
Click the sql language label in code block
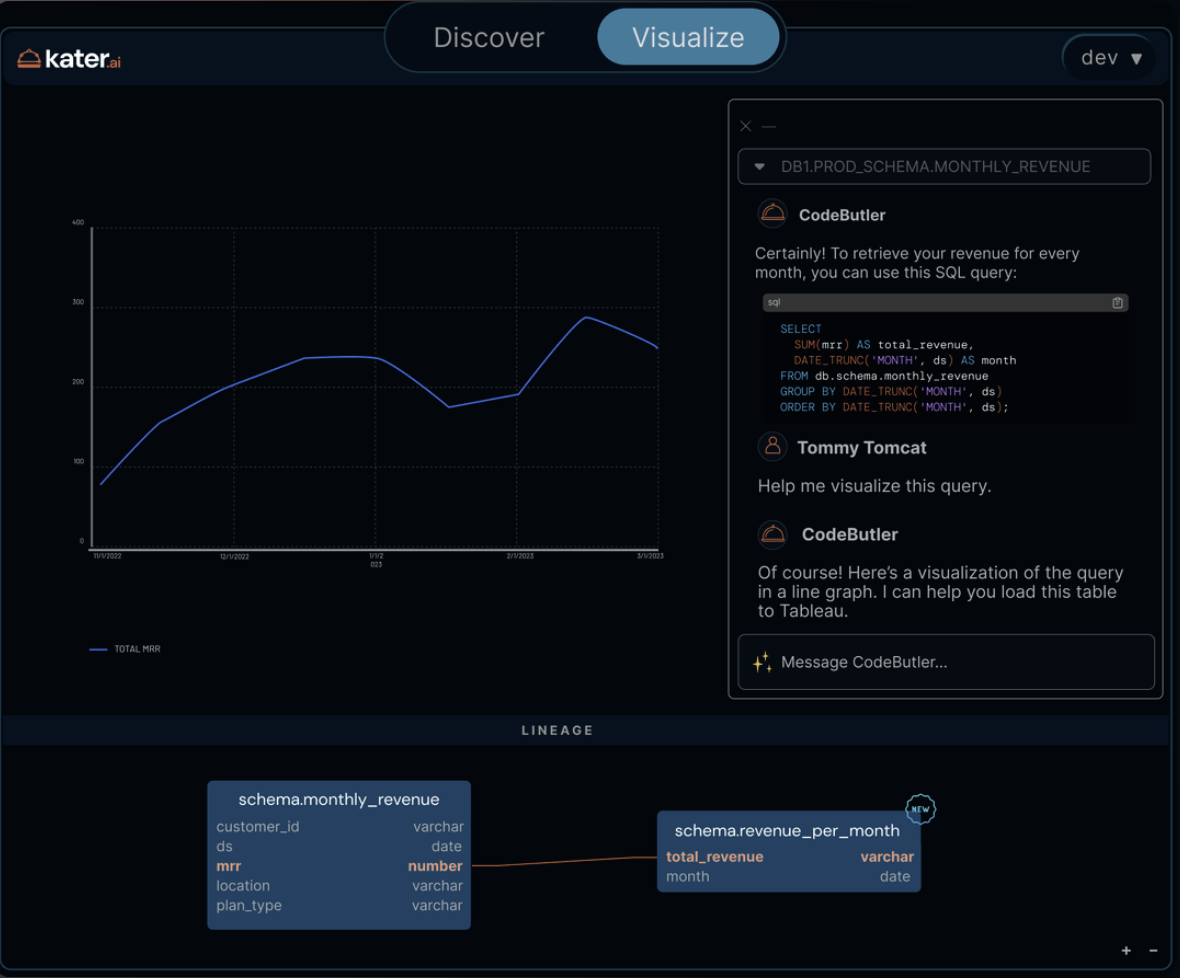(x=774, y=302)
